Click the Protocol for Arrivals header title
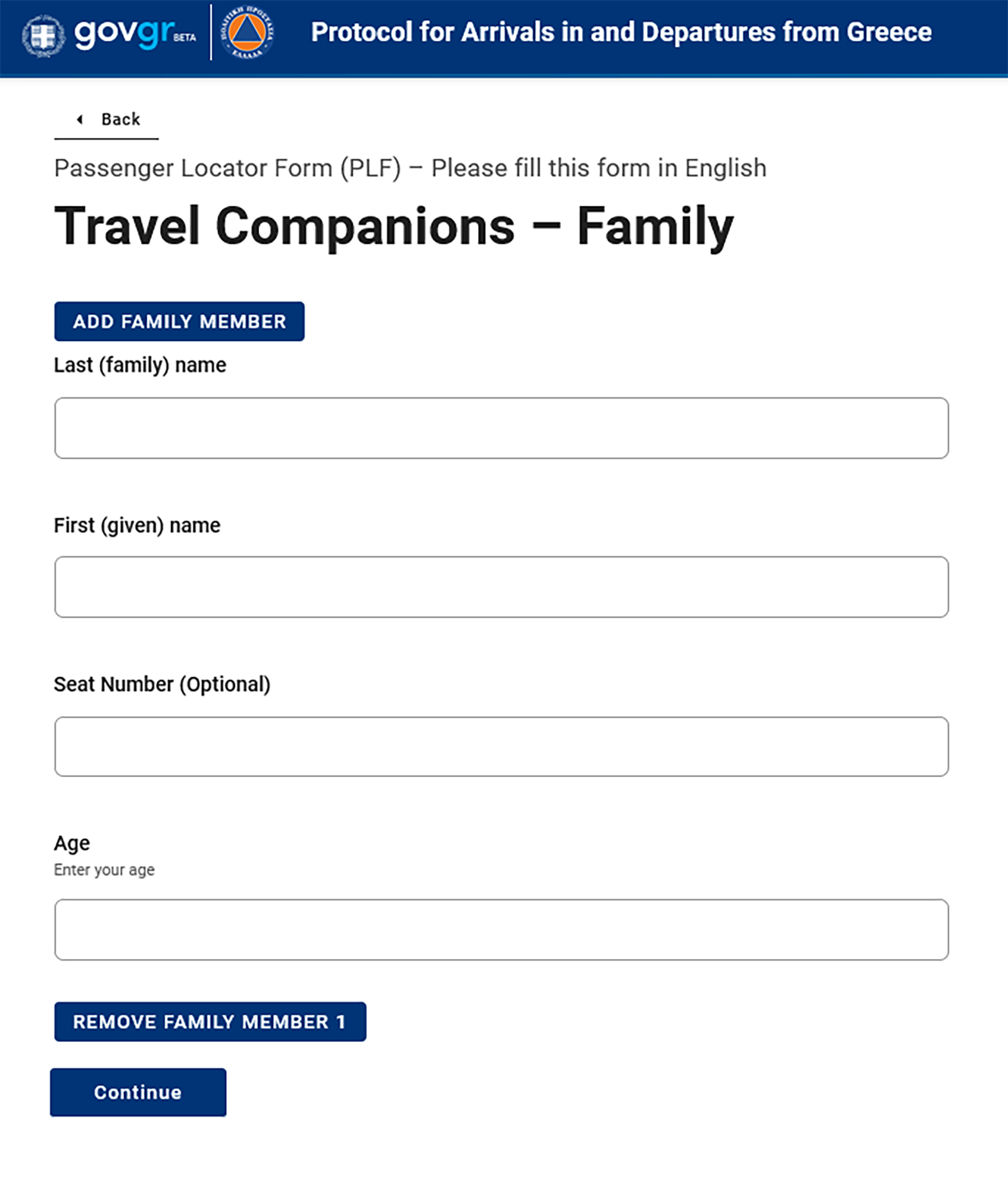The height and width of the screenshot is (1177, 1008). (x=621, y=32)
